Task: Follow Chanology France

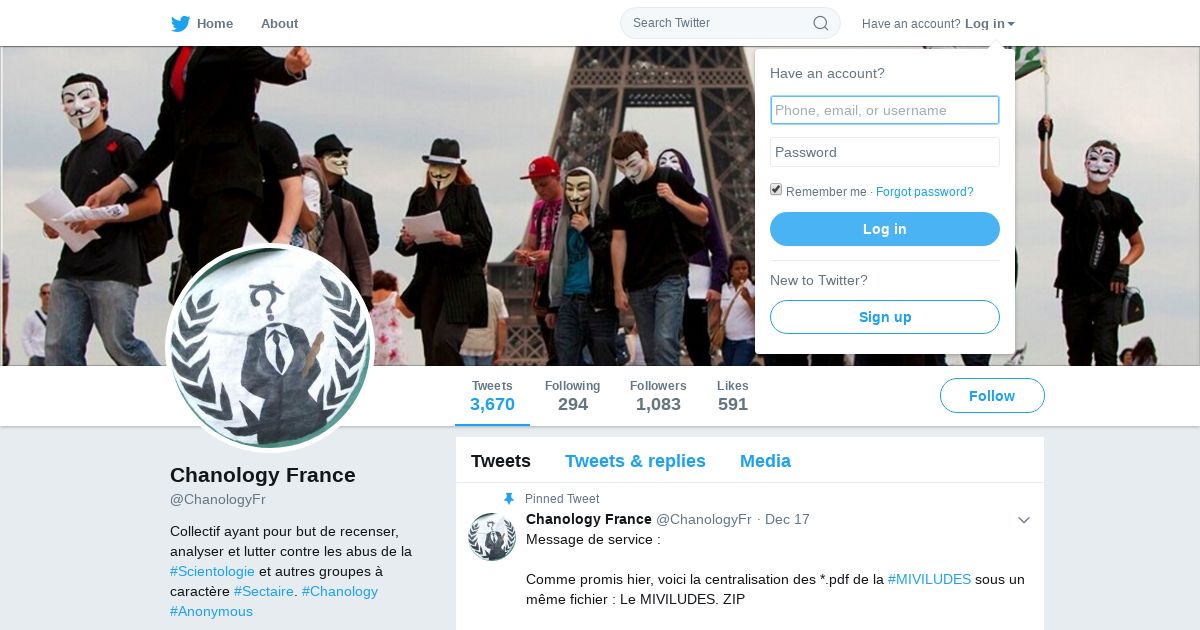Action: click(992, 396)
